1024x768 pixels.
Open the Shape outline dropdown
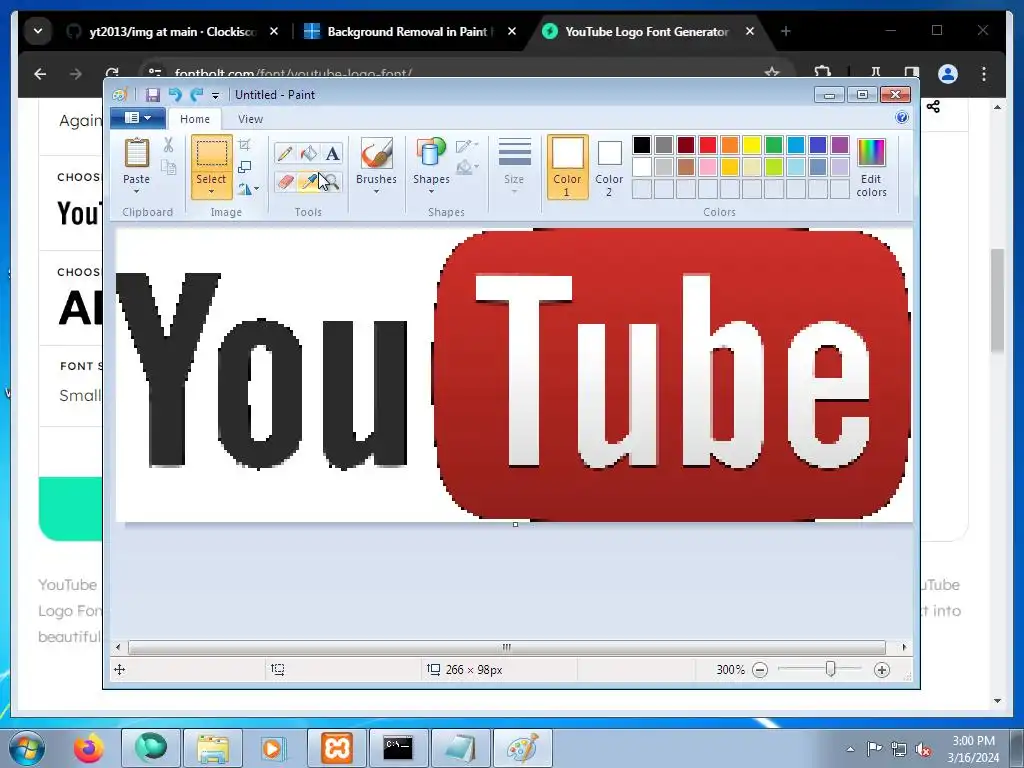tap(467, 146)
